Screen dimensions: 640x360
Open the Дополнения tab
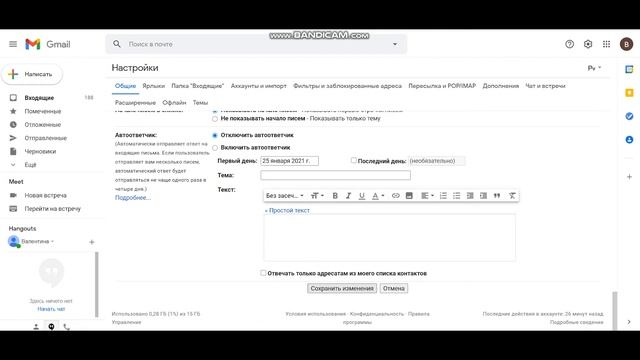pyautogui.click(x=500, y=86)
